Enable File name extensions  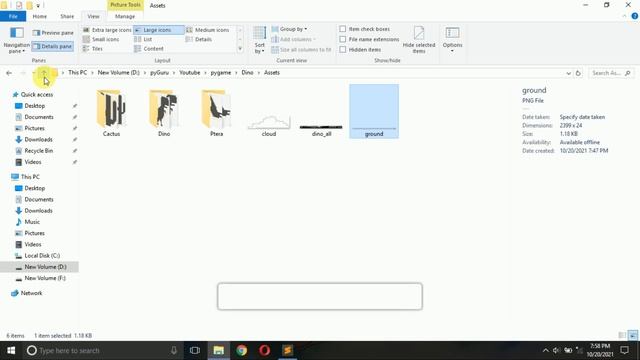343,39
